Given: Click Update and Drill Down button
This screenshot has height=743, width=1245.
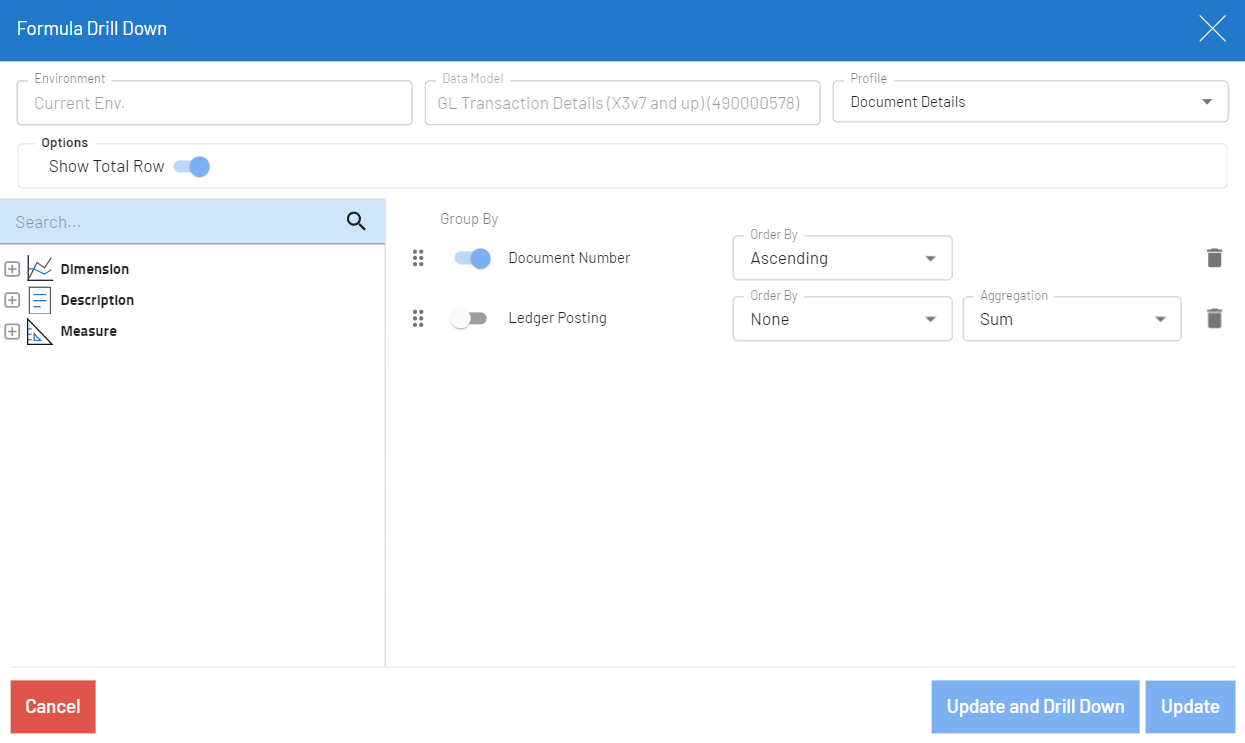Looking at the screenshot, I should [1035, 707].
